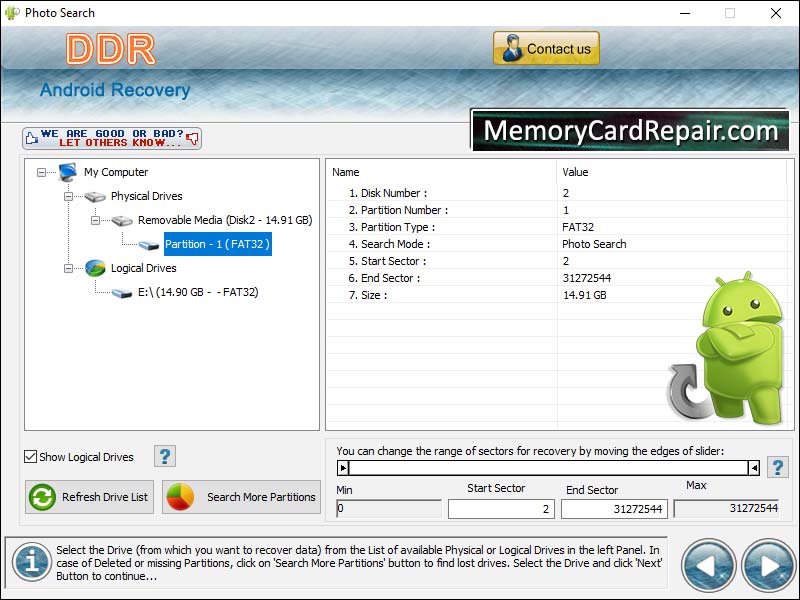Click the Back arrow button

coord(708,565)
